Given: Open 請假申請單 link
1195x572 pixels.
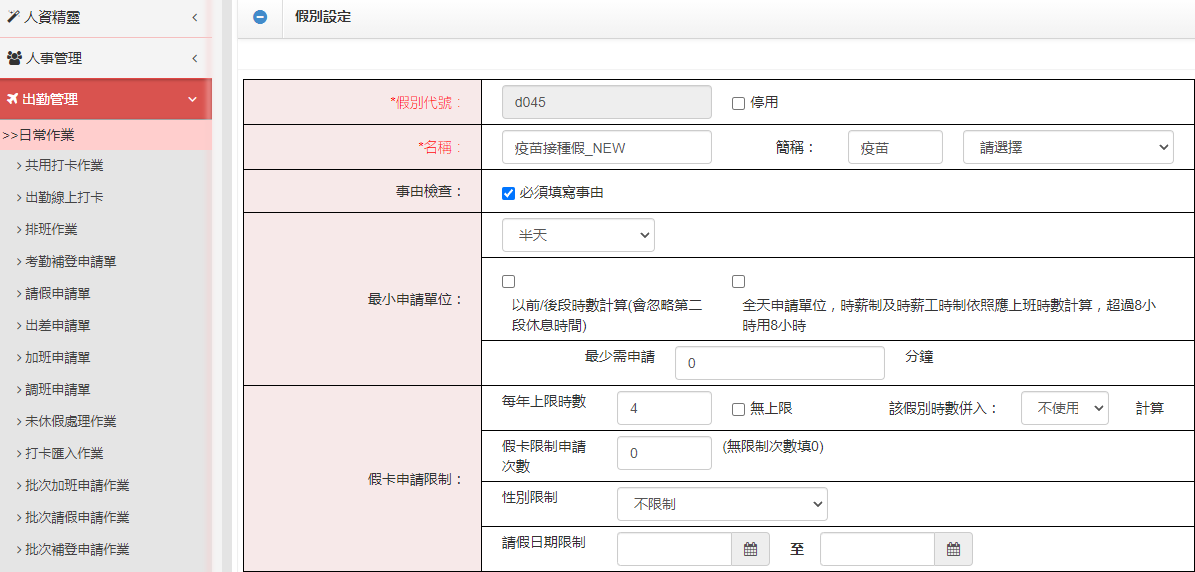Looking at the screenshot, I should 57,293.
